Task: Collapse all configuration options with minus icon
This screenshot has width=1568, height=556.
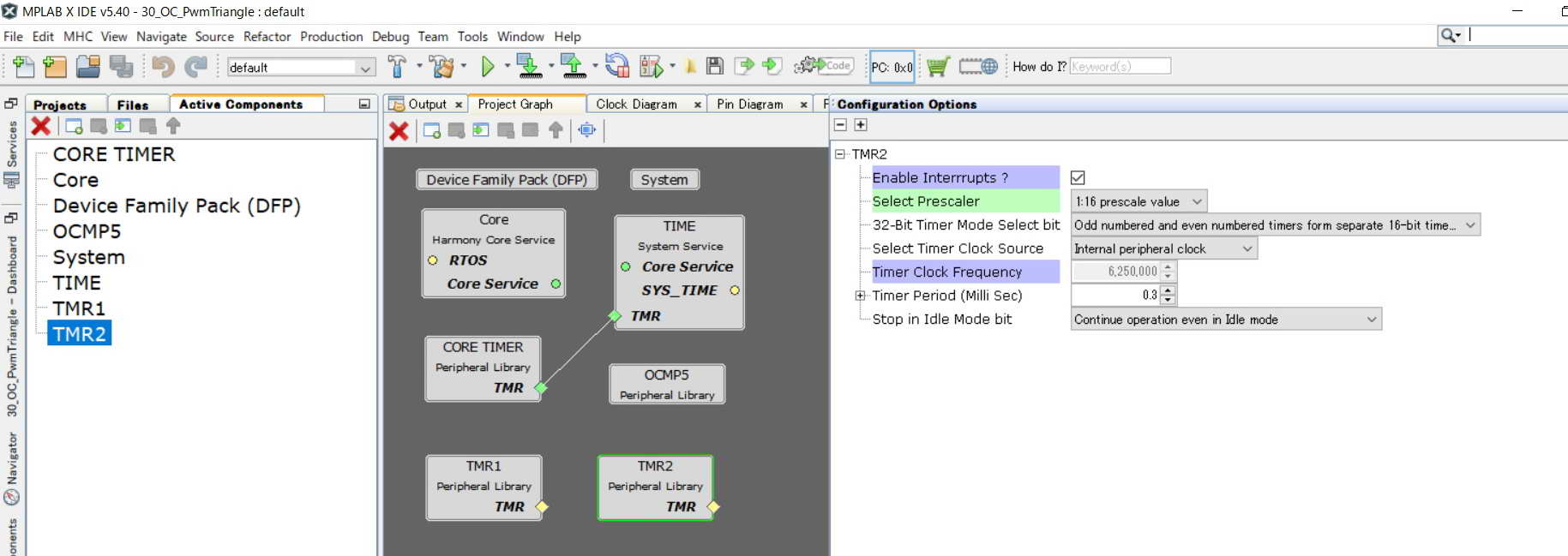Action: [x=841, y=125]
